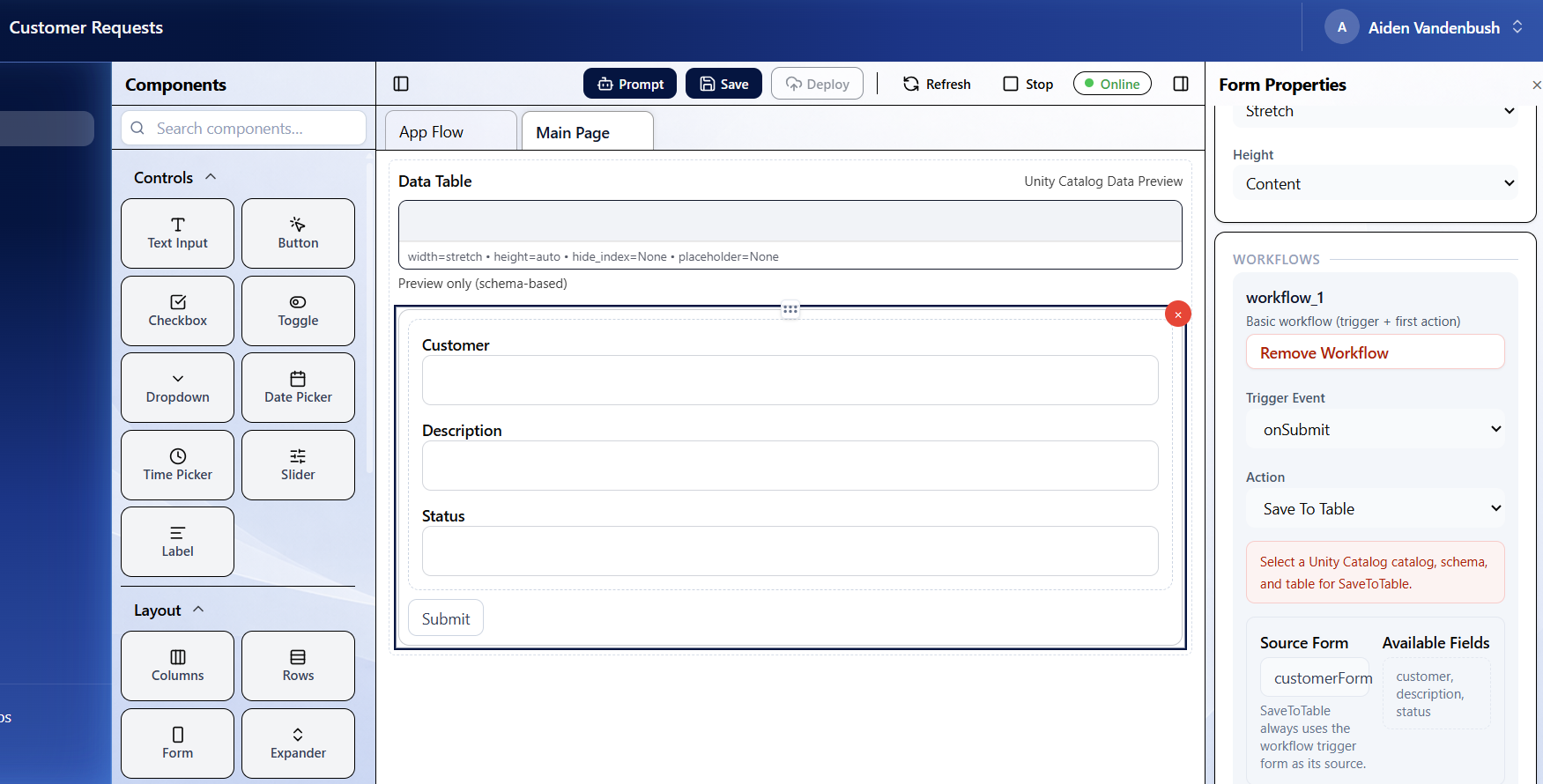Viewport: 1543px width, 784px height.
Task: Focus the Search components field
Action: pyautogui.click(x=243, y=128)
